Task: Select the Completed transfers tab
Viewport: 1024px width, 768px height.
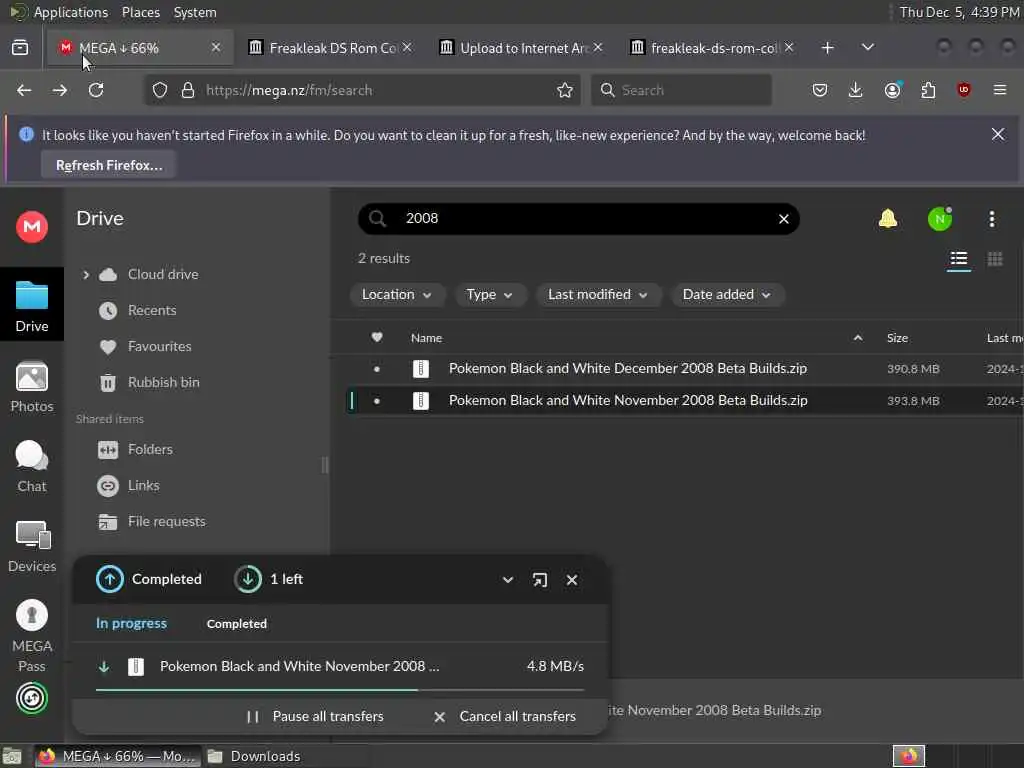Action: tap(236, 624)
